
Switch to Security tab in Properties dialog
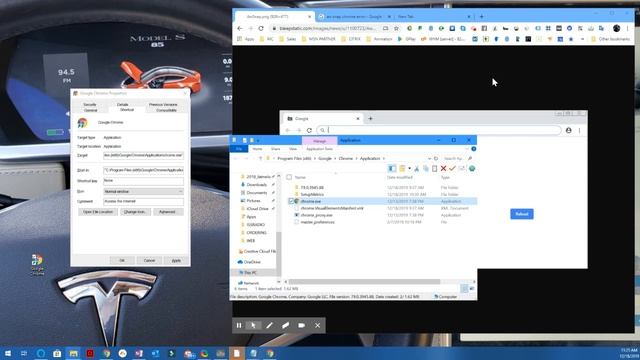90,104
